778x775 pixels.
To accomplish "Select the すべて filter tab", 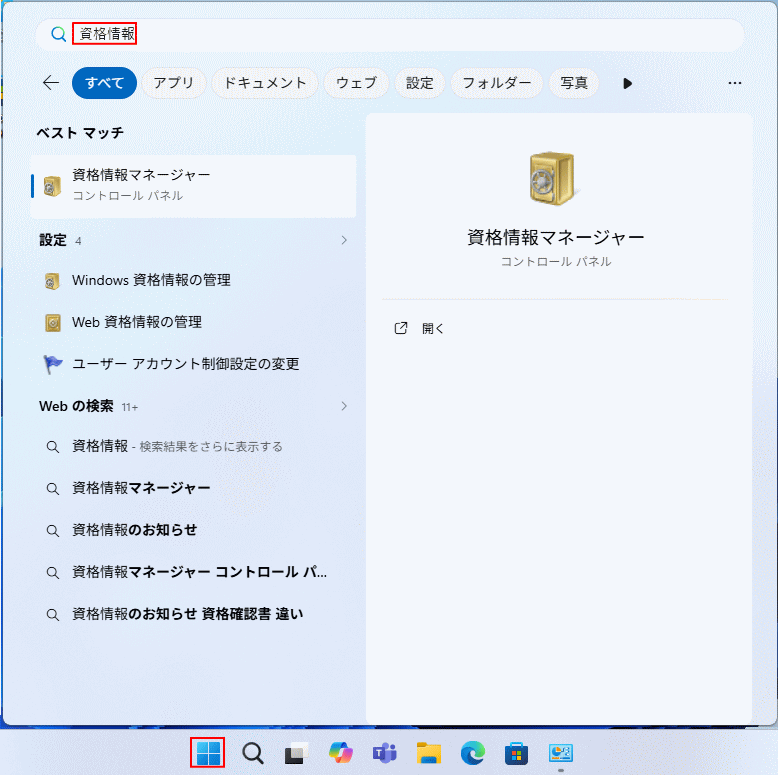I will pyautogui.click(x=104, y=83).
